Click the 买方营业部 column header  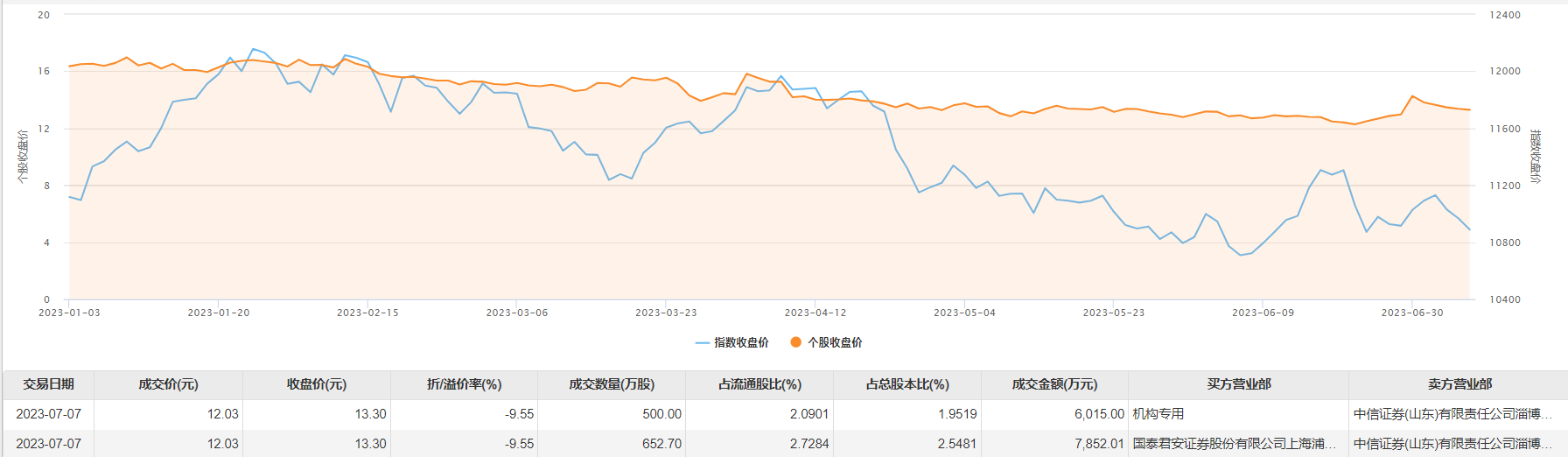[x=1238, y=384]
